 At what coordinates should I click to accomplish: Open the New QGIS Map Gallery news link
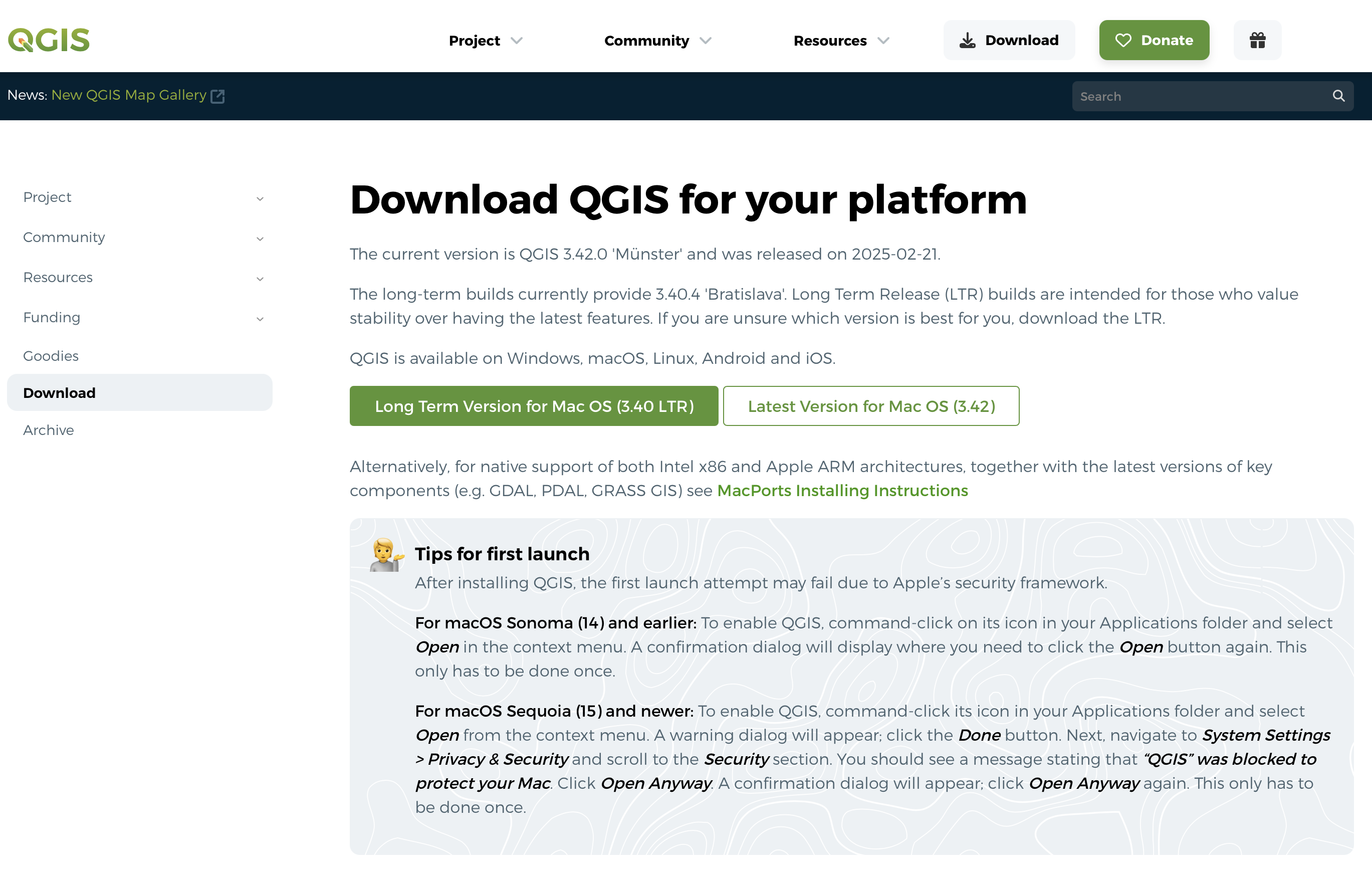(x=129, y=95)
